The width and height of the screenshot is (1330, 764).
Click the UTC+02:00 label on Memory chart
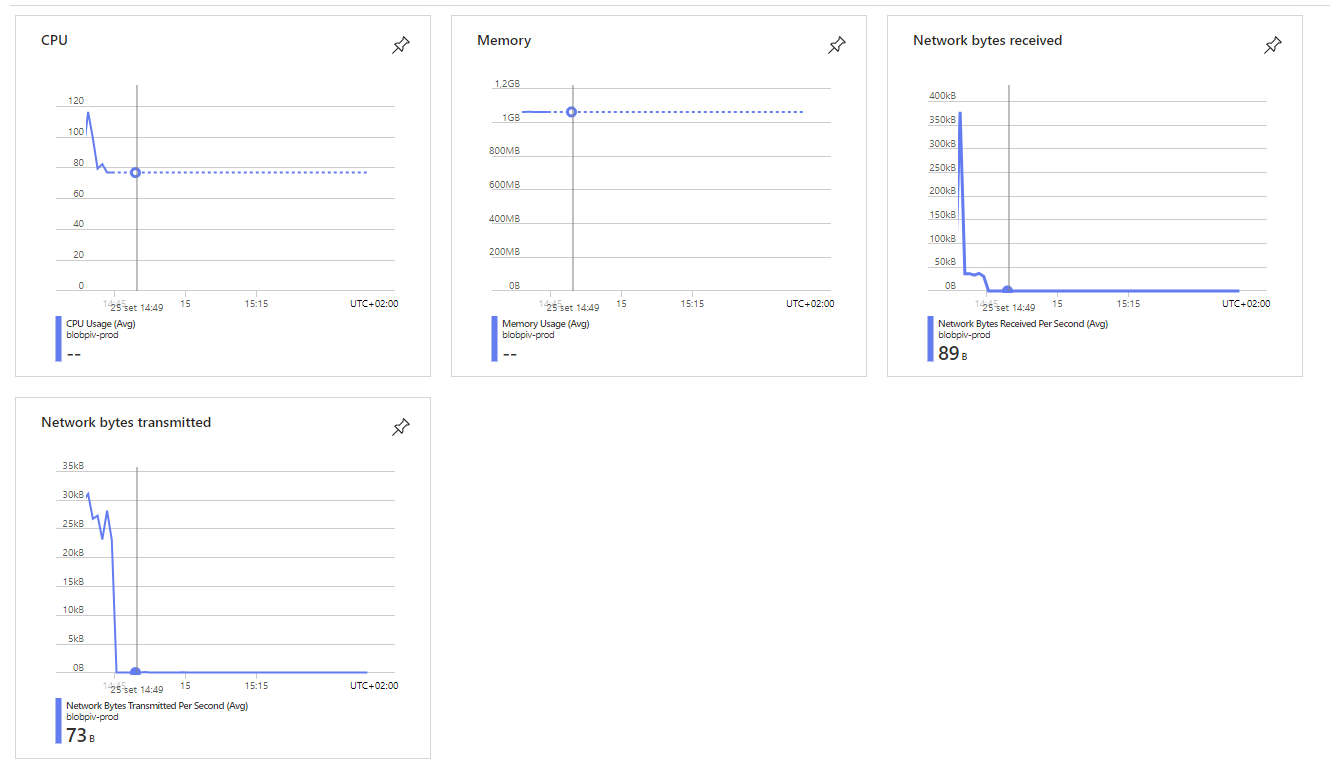coord(810,304)
